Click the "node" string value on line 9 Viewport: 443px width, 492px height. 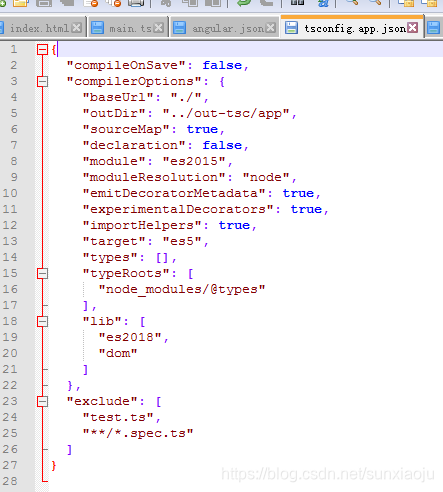[x=266, y=178]
